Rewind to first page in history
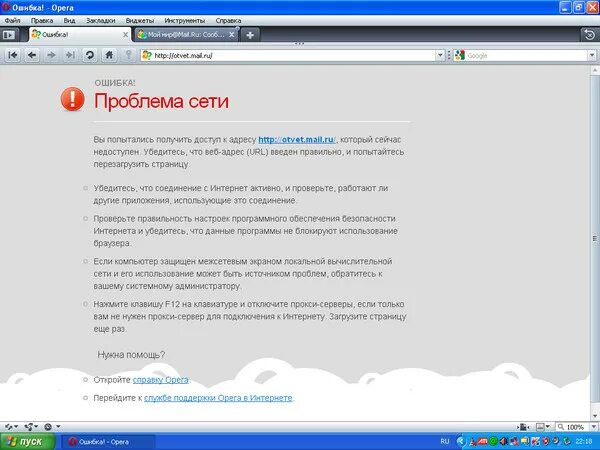 click(x=13, y=55)
